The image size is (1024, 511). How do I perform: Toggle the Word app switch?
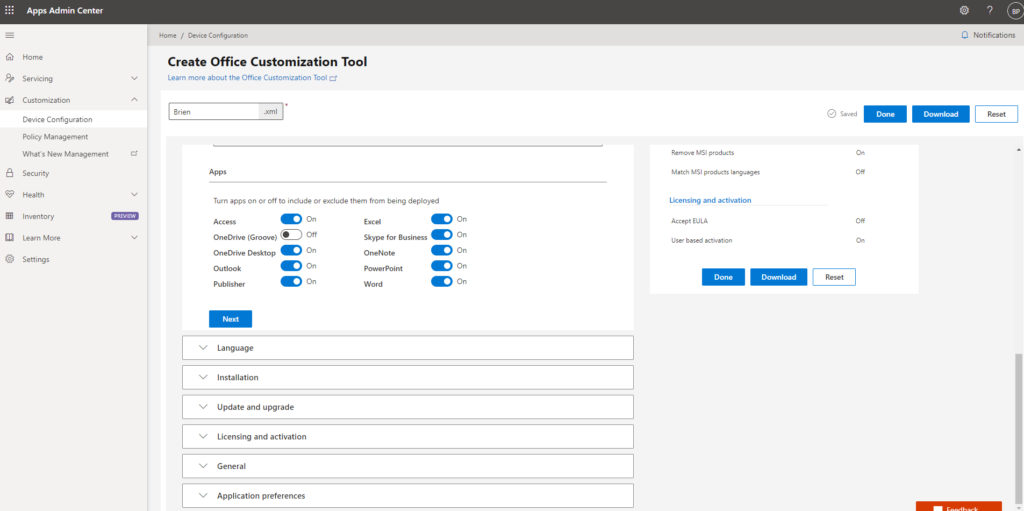pos(441,282)
